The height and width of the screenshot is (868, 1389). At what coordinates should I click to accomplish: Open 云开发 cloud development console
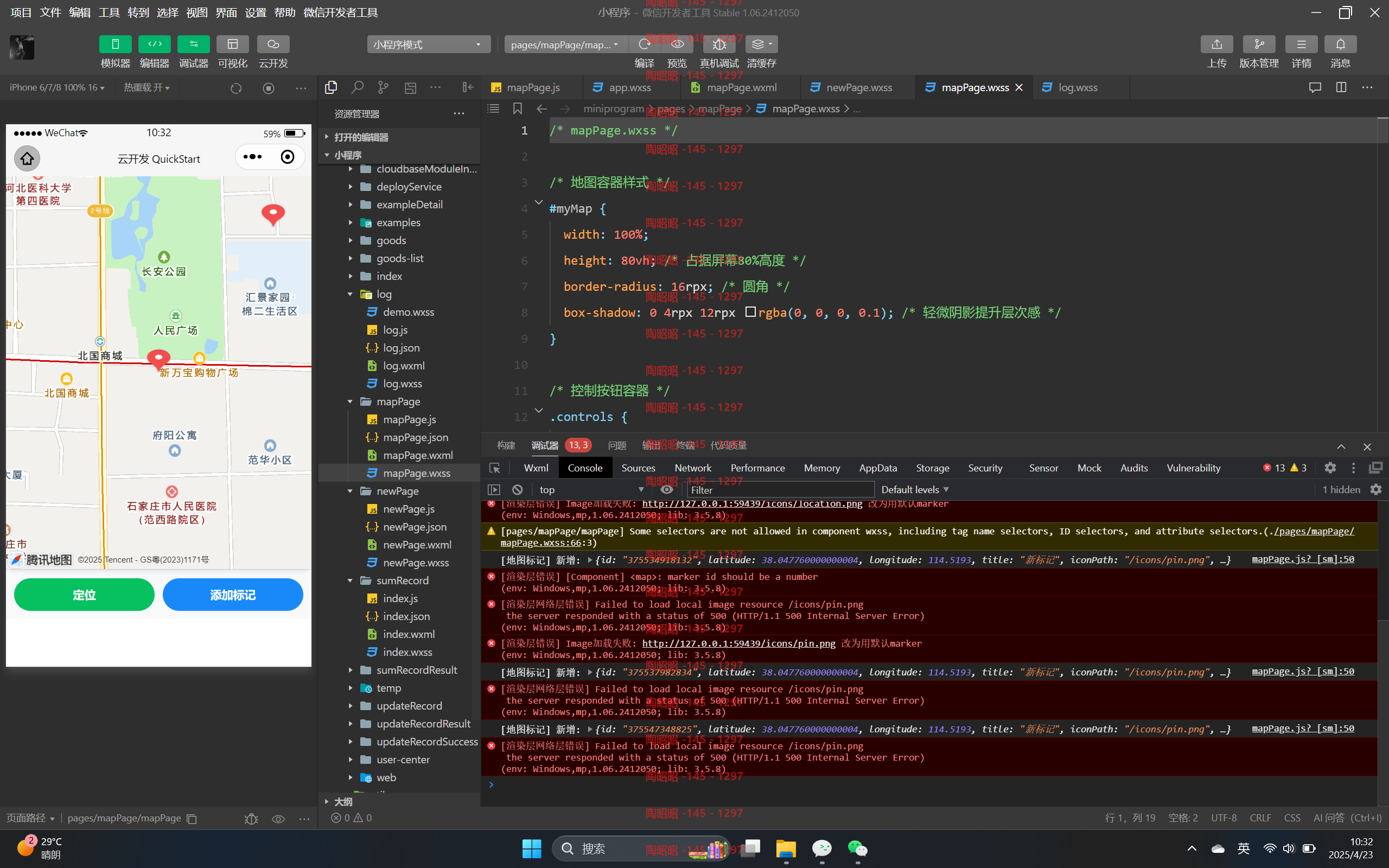273,44
